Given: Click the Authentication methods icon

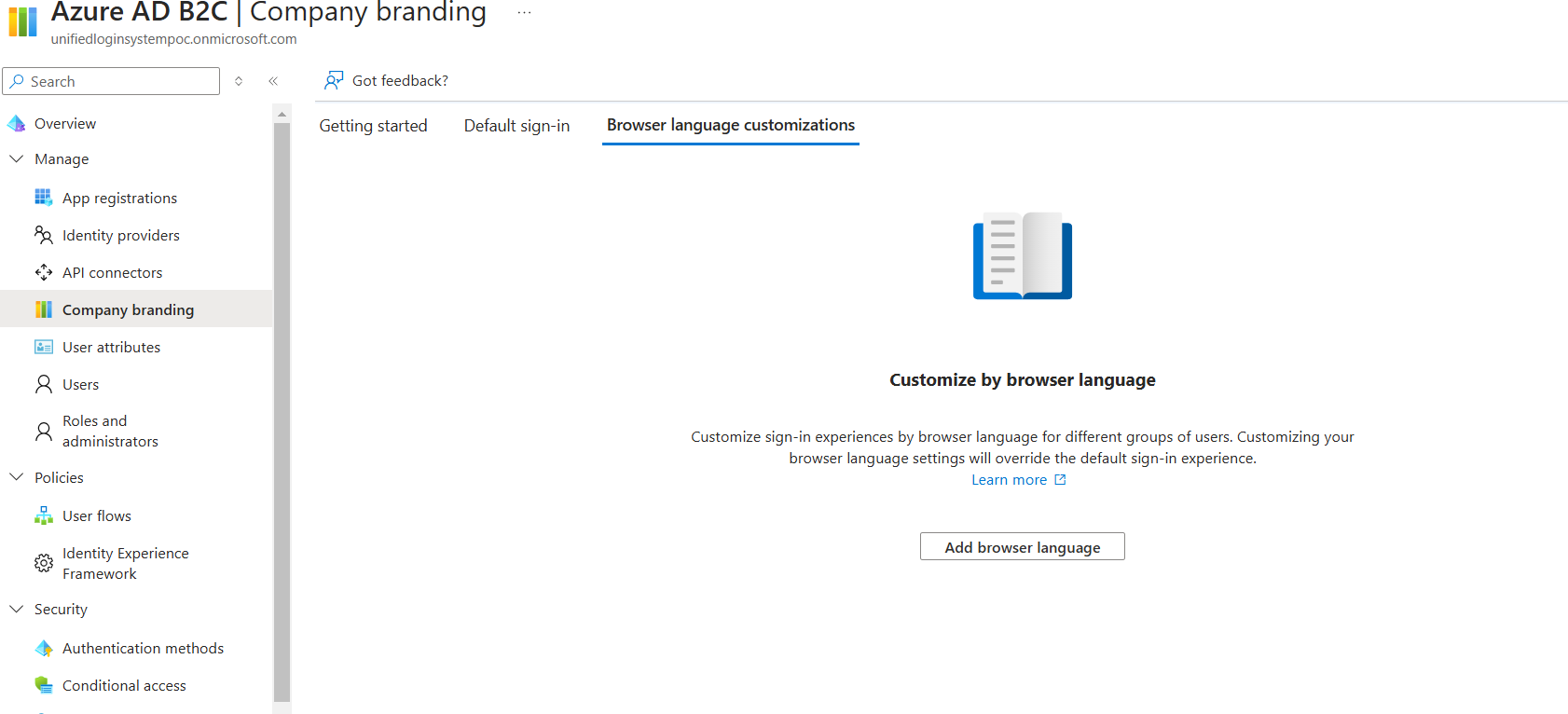Looking at the screenshot, I should (44, 648).
